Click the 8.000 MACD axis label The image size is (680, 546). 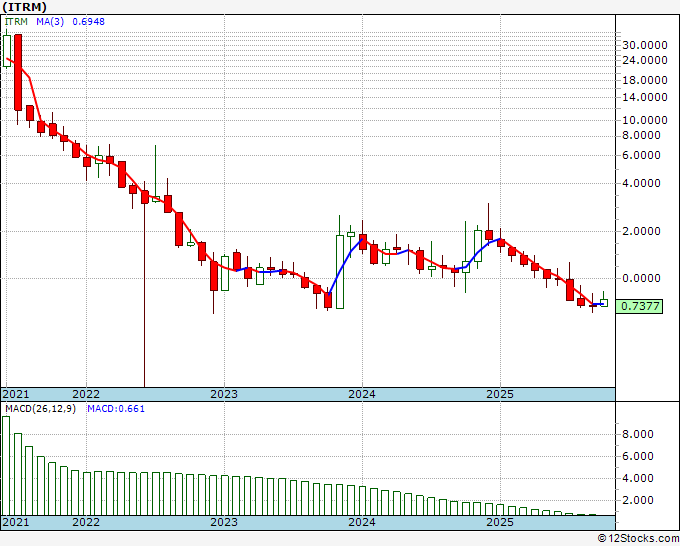tap(640, 435)
